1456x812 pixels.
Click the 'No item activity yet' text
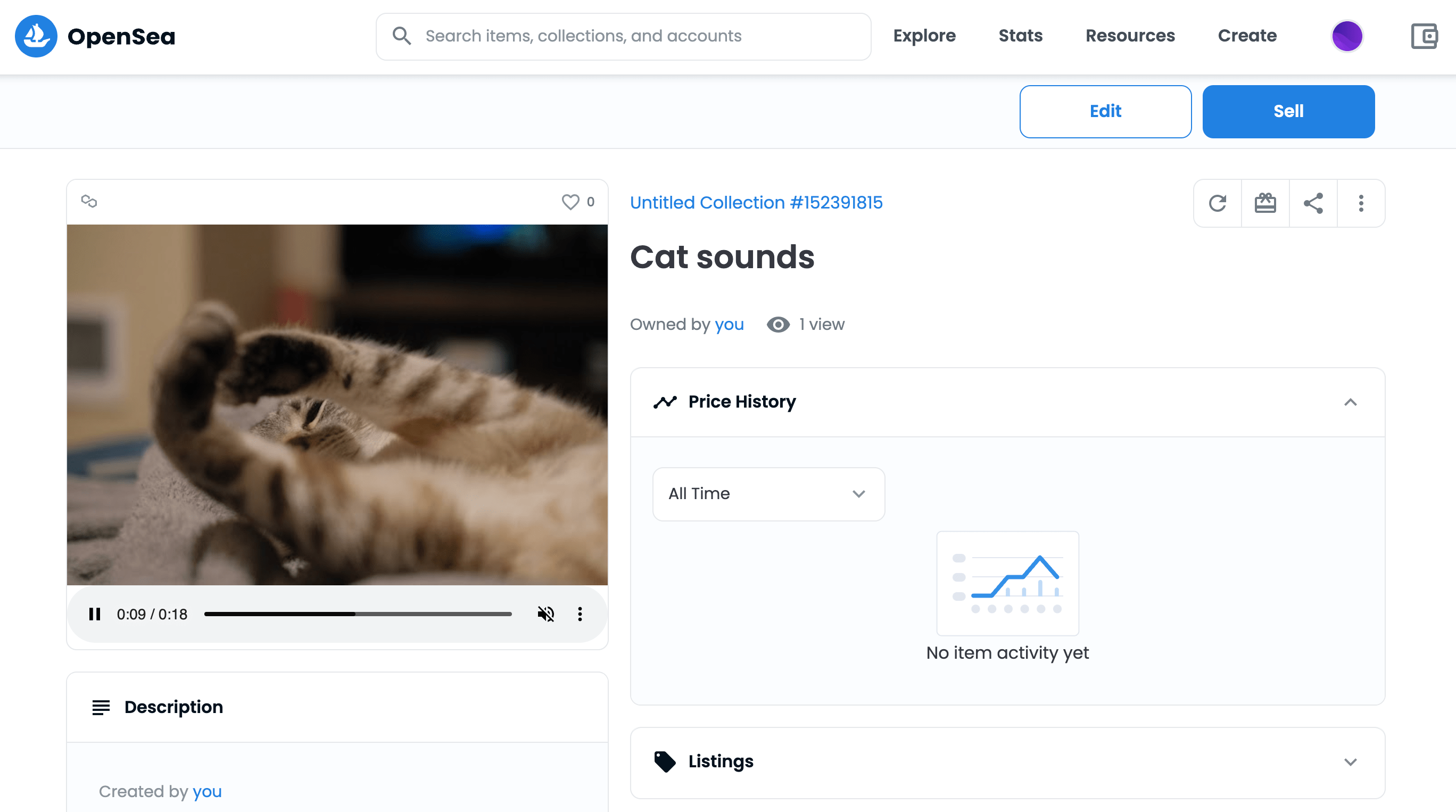coord(1007,653)
